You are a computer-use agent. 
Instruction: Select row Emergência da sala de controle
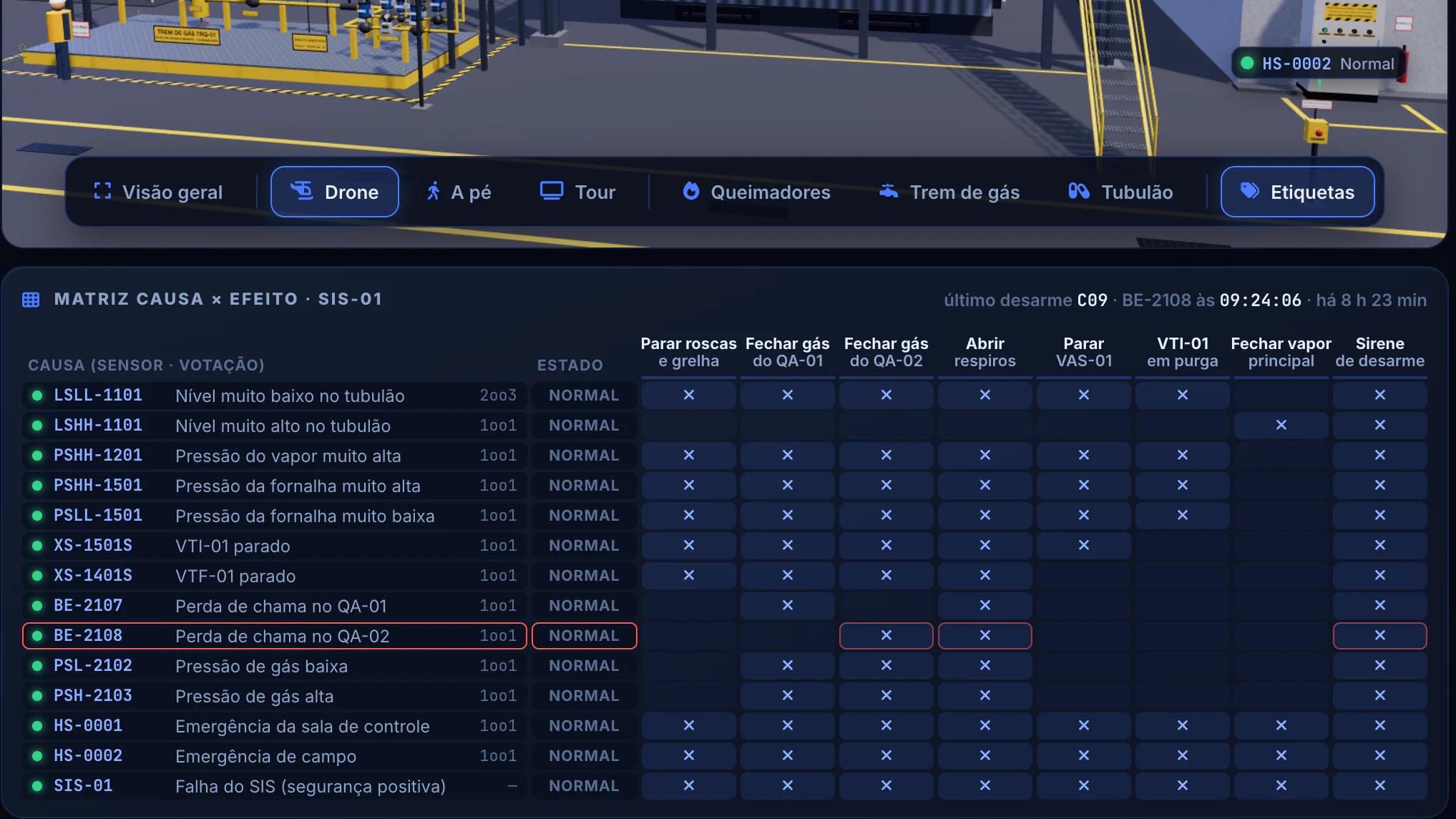coord(275,725)
